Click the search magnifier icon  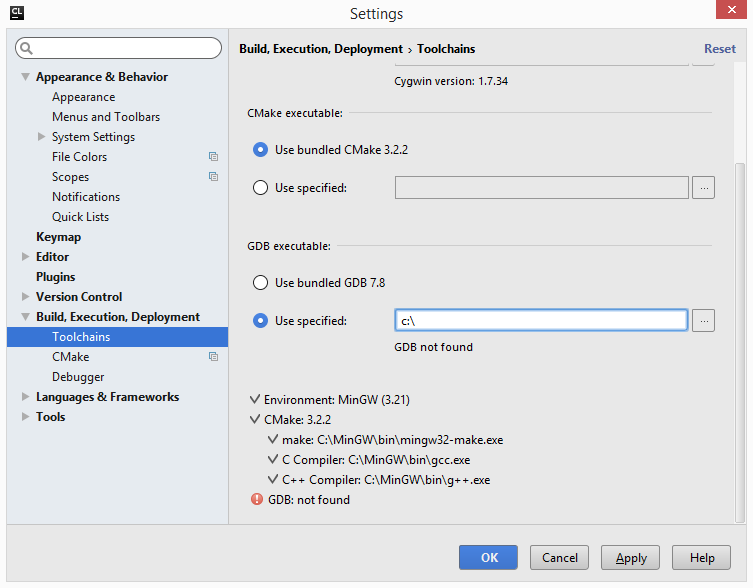pyautogui.click(x=26, y=48)
